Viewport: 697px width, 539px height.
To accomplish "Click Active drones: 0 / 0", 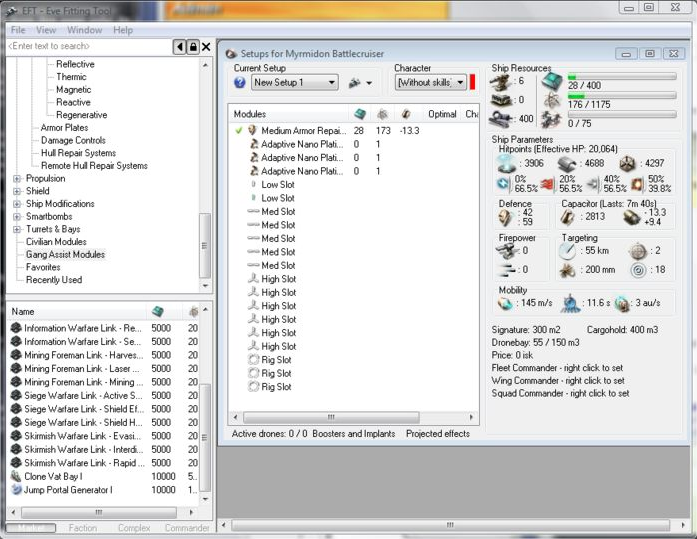I will click(269, 434).
